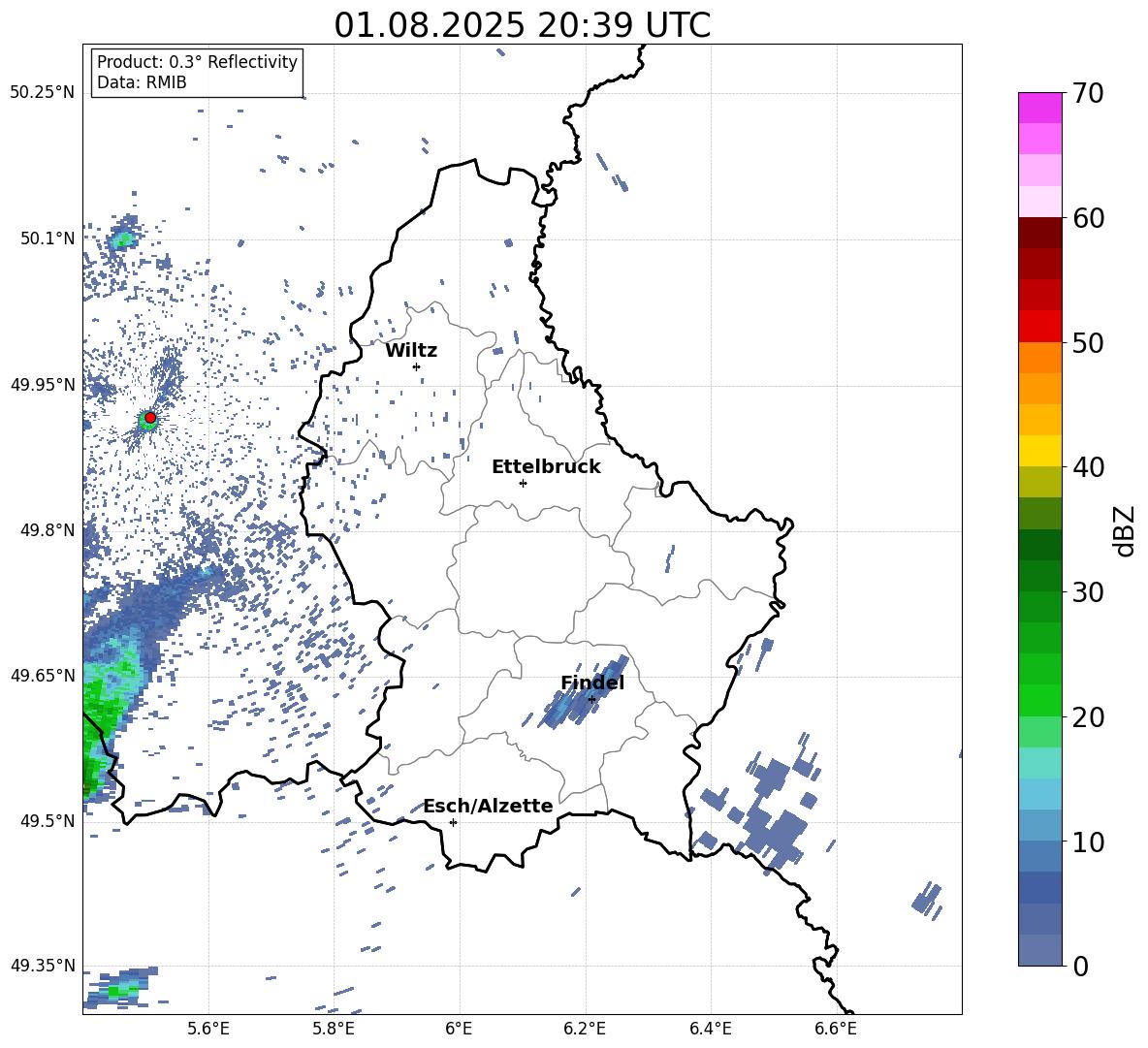
Task: Click the colorbar tick label 10
Action: [x=1089, y=842]
